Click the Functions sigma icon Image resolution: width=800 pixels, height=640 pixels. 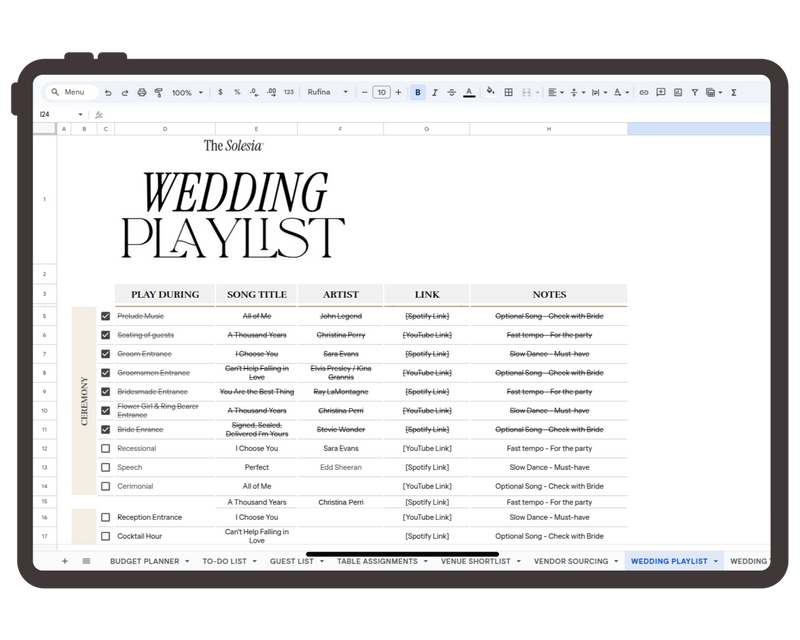pyautogui.click(x=734, y=92)
